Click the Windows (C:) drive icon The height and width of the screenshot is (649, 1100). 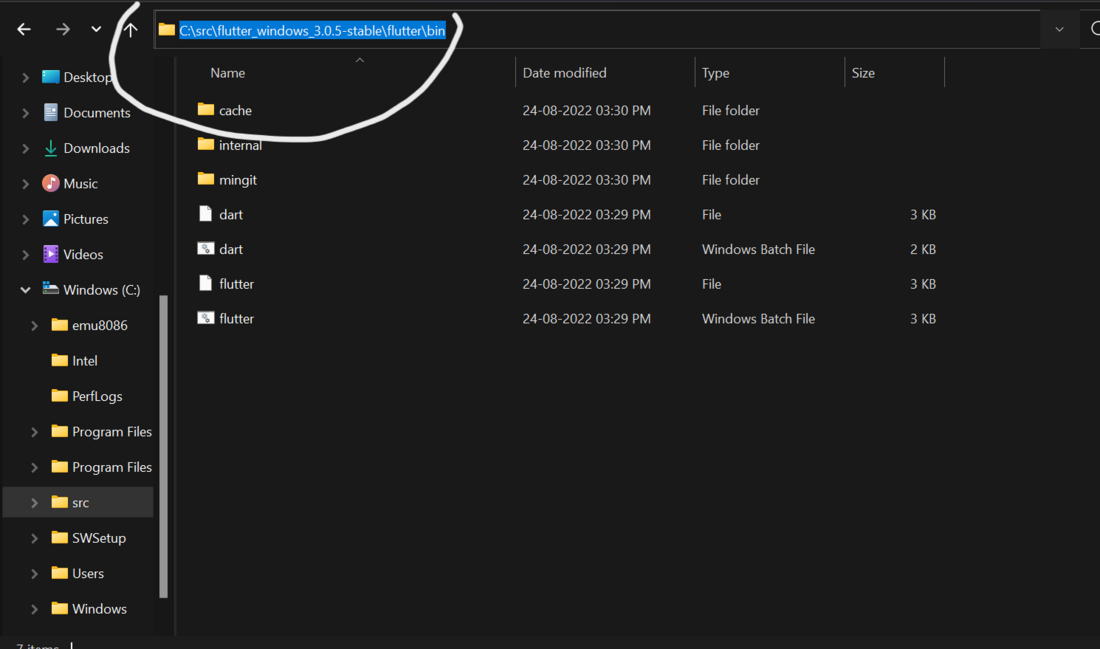pyautogui.click(x=51, y=288)
